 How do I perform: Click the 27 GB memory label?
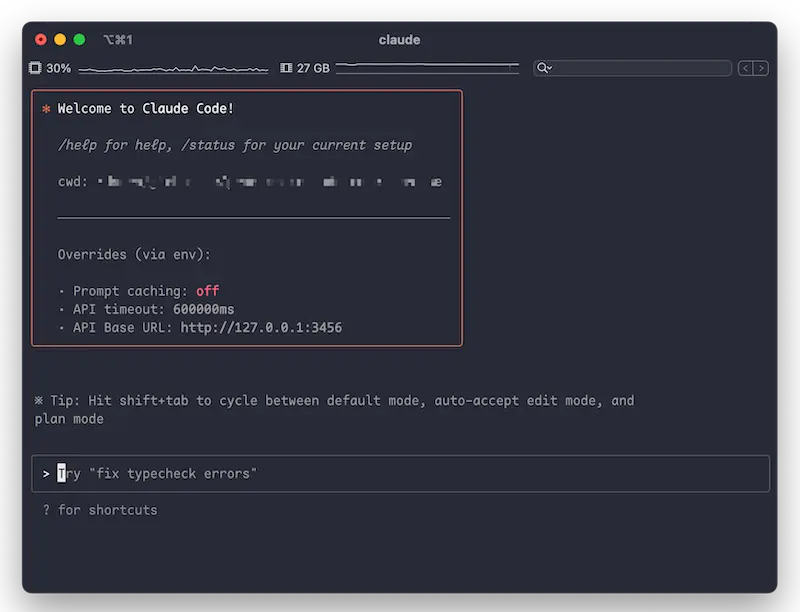pos(313,68)
